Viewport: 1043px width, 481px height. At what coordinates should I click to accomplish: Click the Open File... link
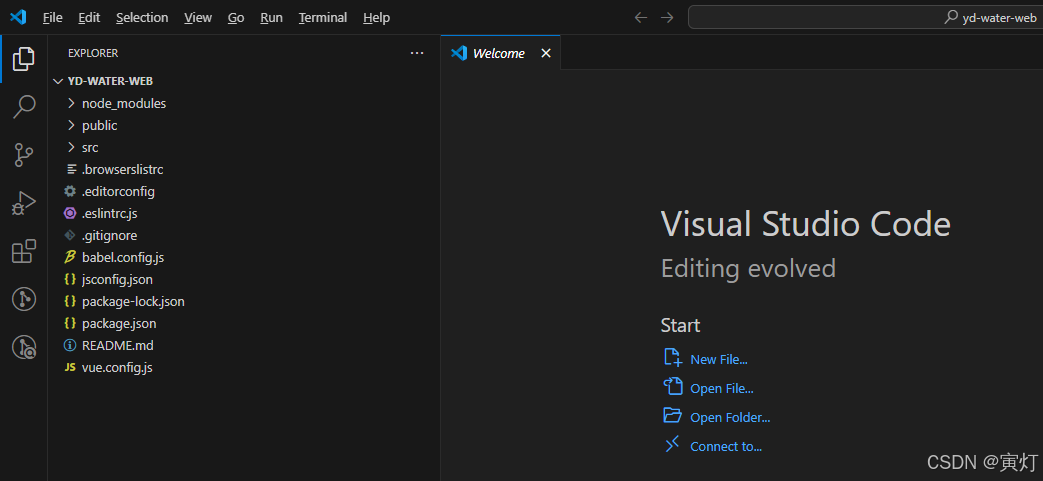722,389
